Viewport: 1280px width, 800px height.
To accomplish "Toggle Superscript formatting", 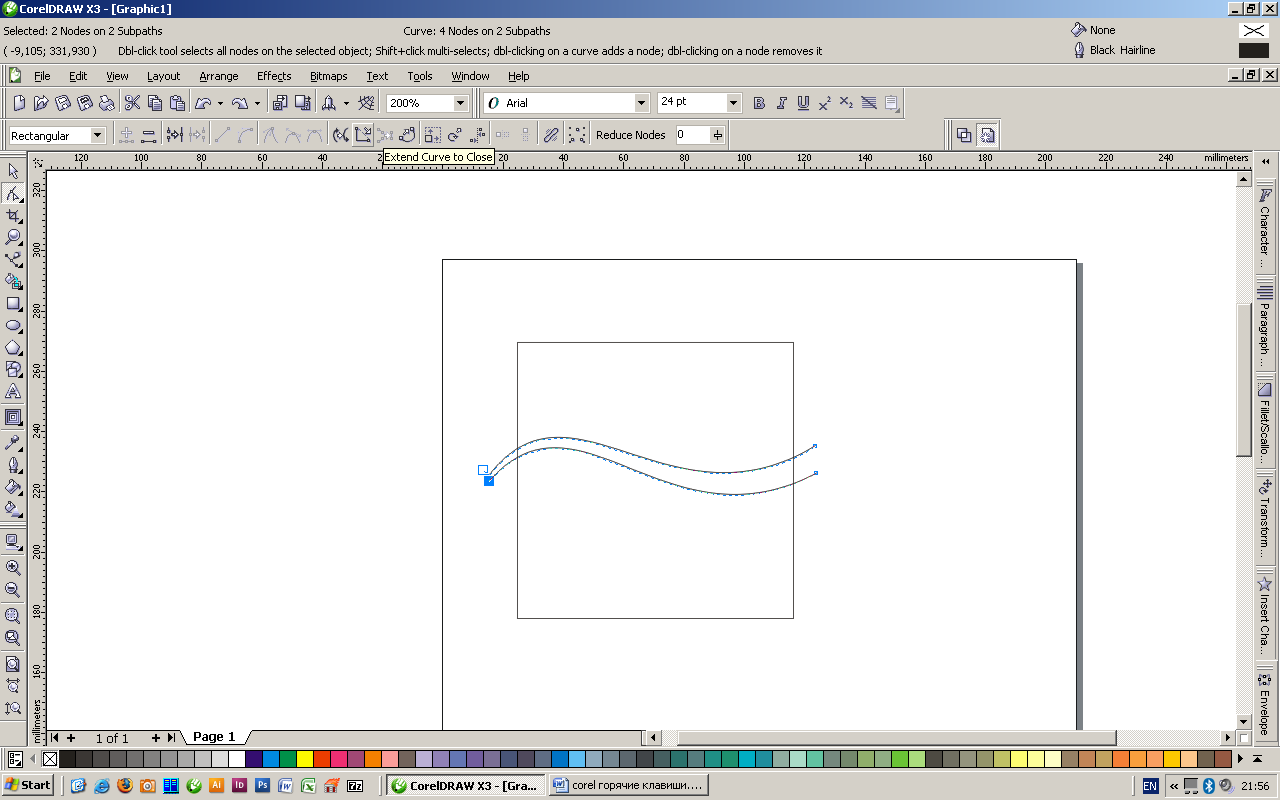I will (x=825, y=103).
